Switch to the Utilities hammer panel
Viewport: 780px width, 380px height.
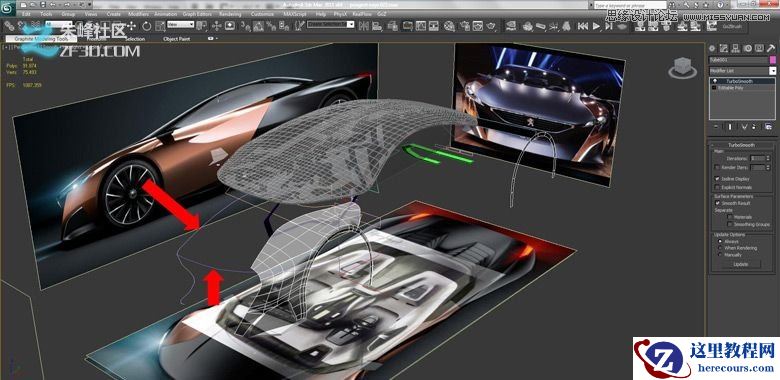[x=771, y=48]
